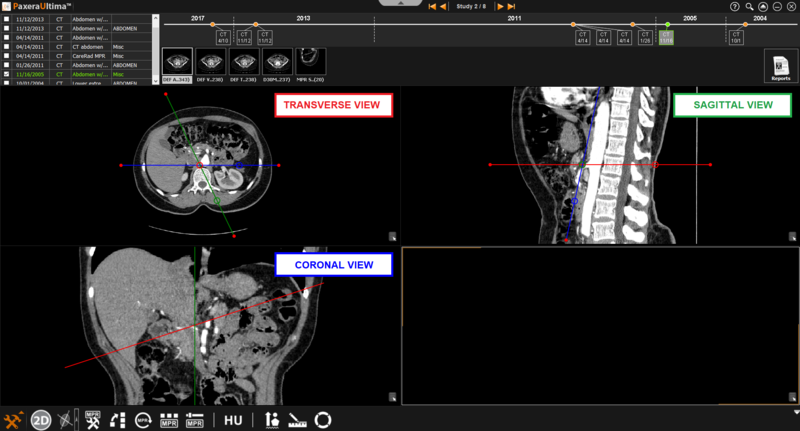Select the CT 10/1 timeline marker in 2004

coord(736,37)
